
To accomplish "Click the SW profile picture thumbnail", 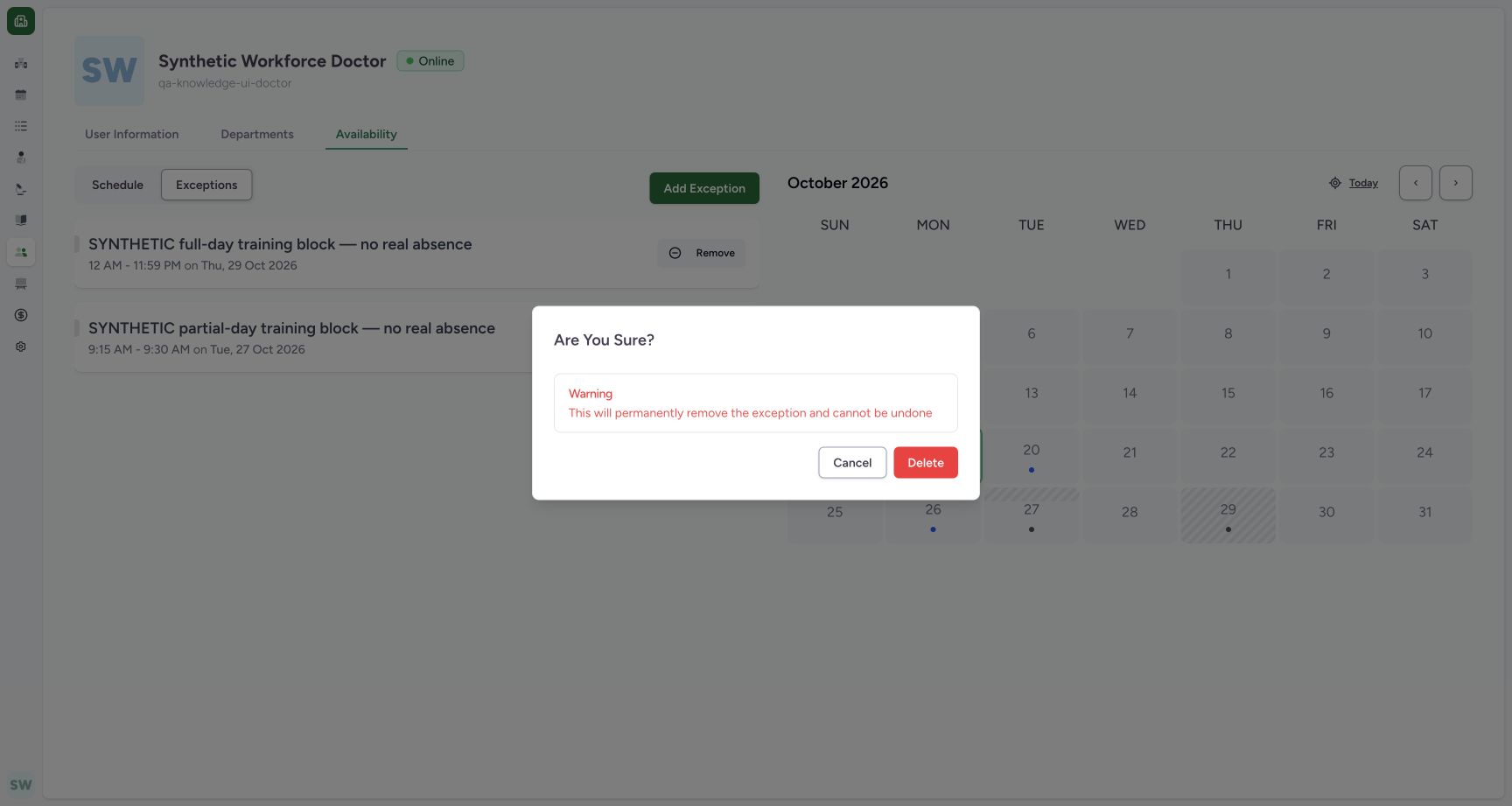I will click(x=109, y=71).
